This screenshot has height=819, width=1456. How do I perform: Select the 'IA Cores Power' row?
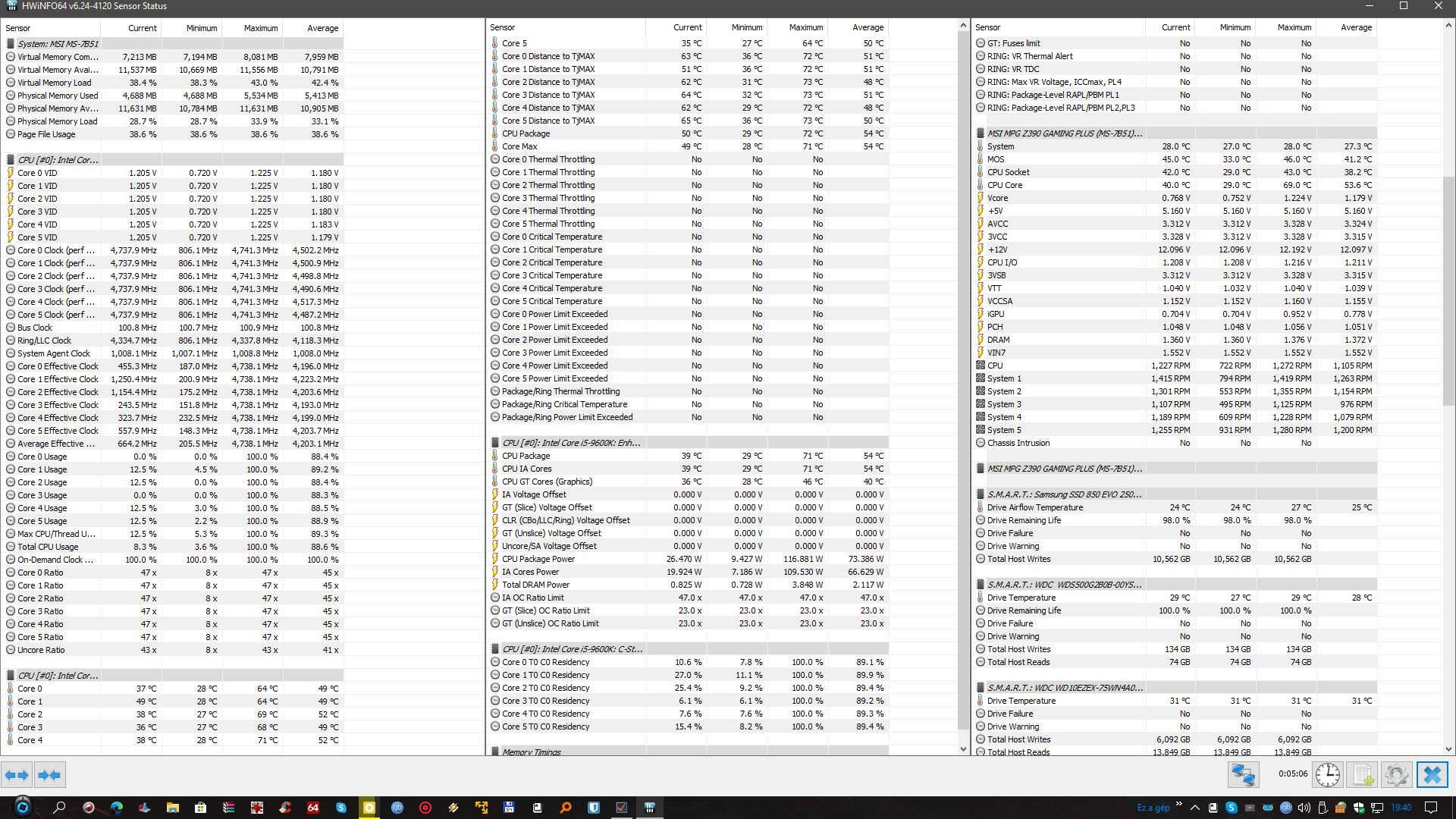pyautogui.click(x=688, y=572)
